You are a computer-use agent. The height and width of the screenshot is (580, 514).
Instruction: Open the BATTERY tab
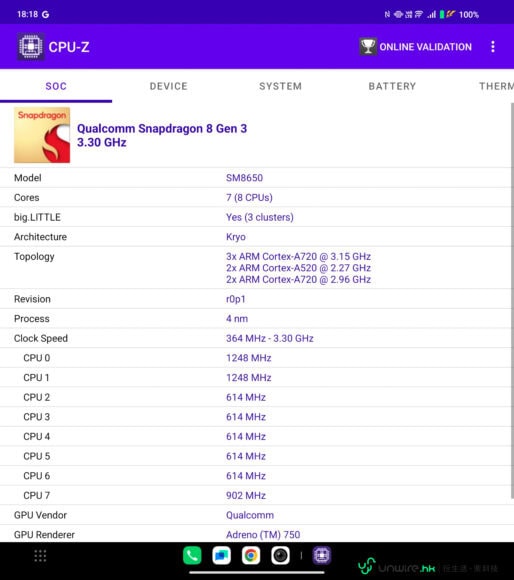(392, 86)
